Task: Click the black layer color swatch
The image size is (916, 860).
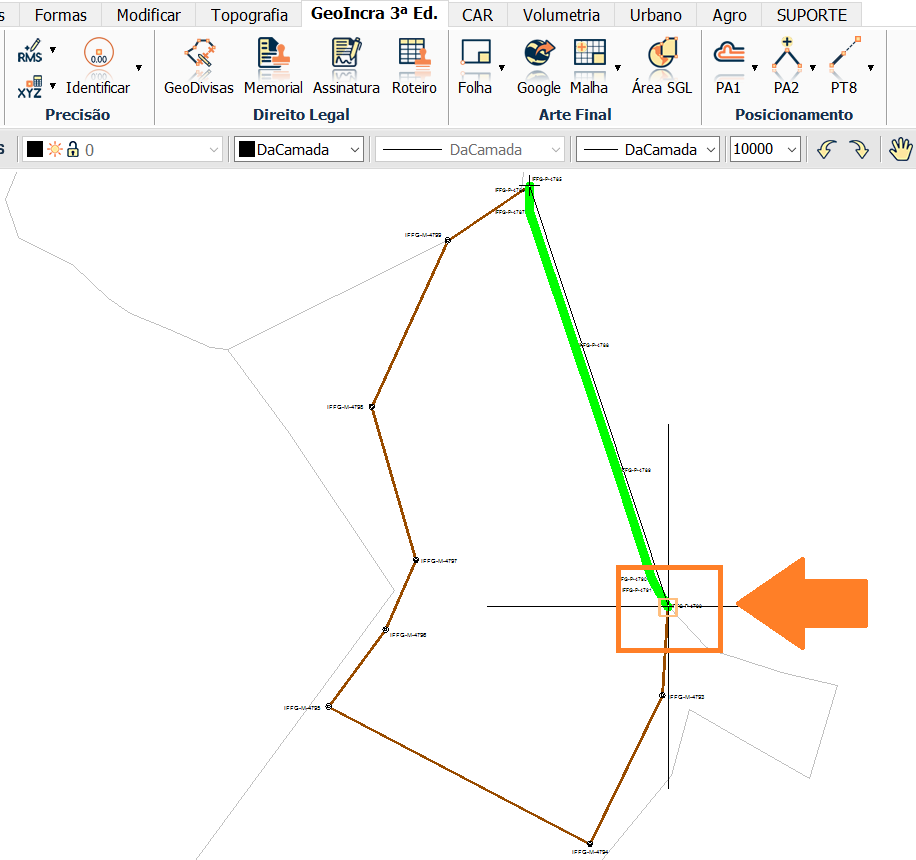Action: pos(35,149)
